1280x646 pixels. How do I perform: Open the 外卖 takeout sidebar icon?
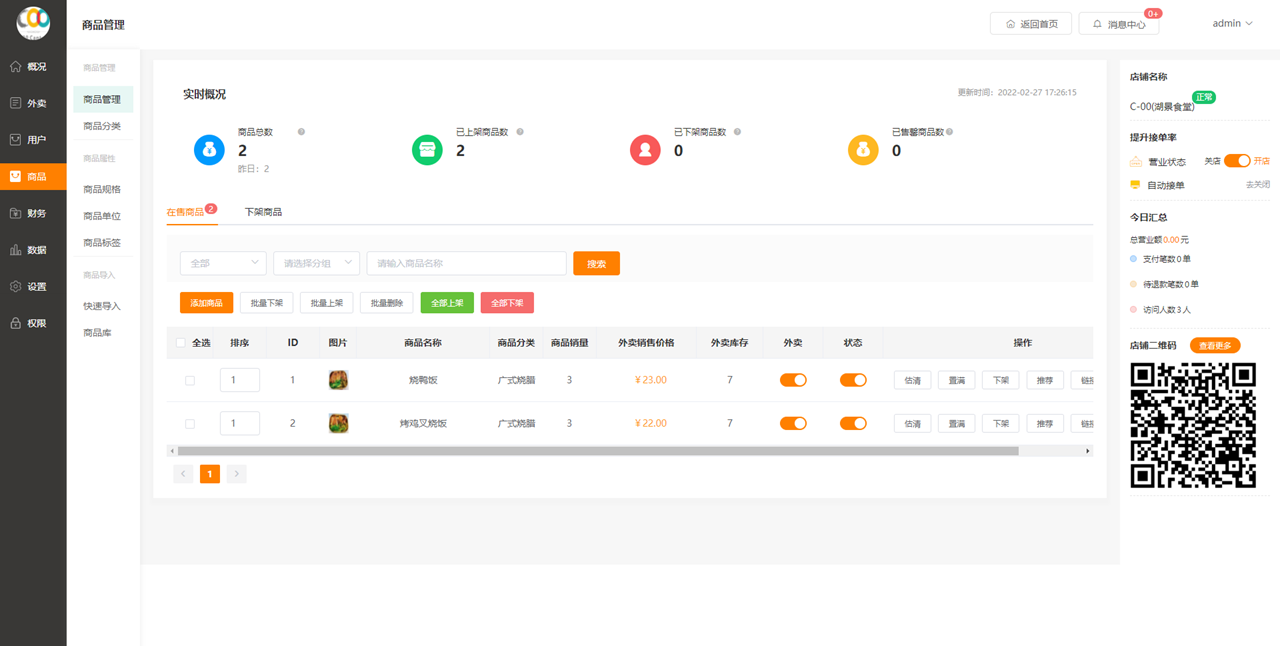16,103
